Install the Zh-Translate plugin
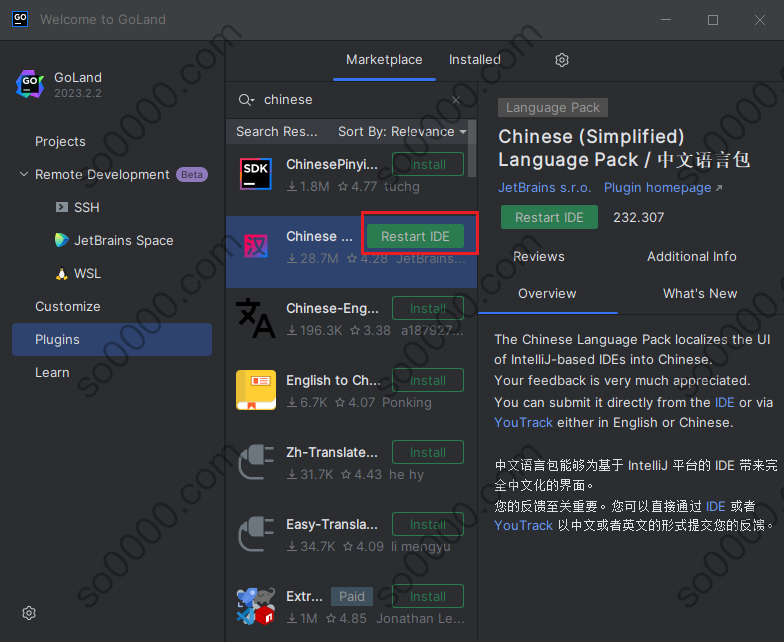The image size is (784, 642). click(428, 452)
